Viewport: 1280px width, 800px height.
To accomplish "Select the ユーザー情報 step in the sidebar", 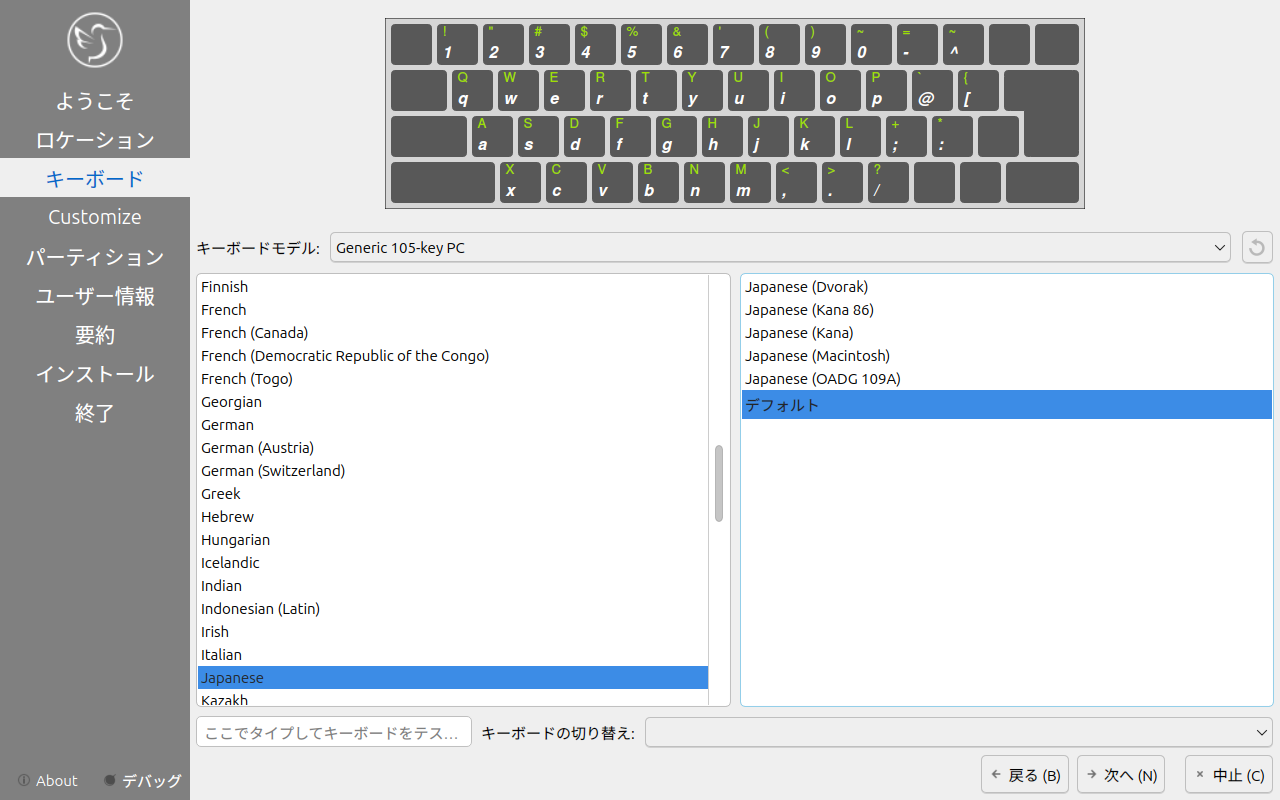I will point(95,296).
